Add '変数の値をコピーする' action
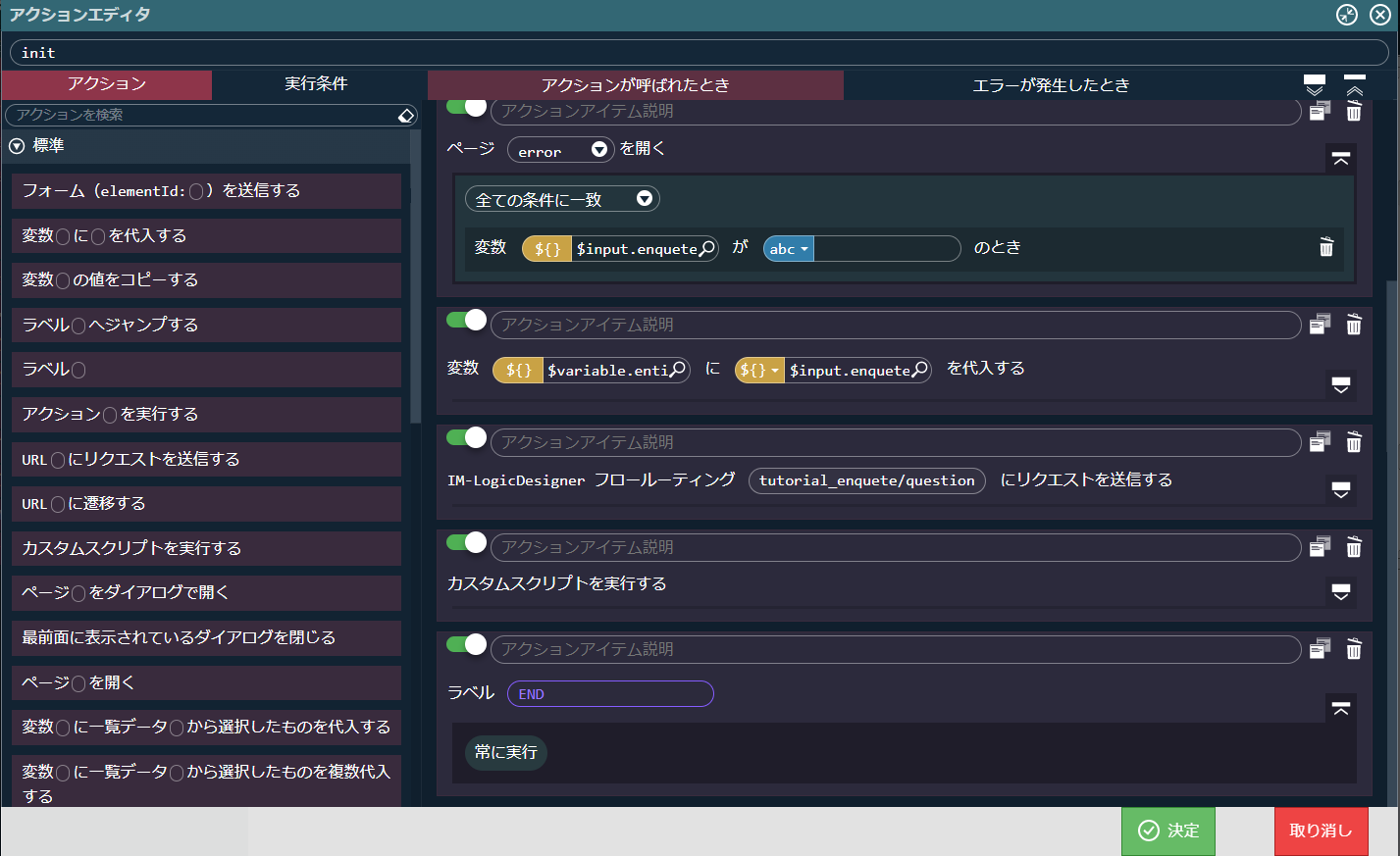 pos(206,280)
